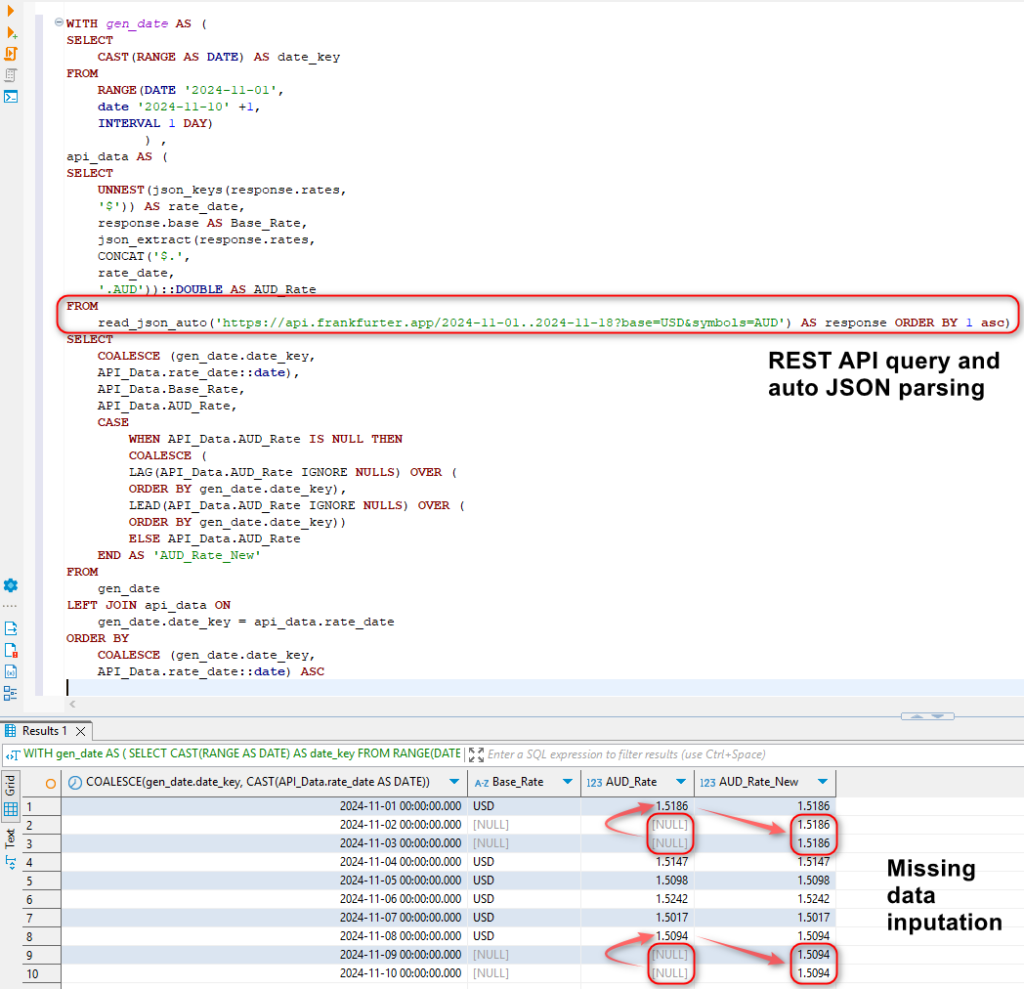Execute the SQL statement with orange play icon
The image size is (1024, 989).
point(11,12)
